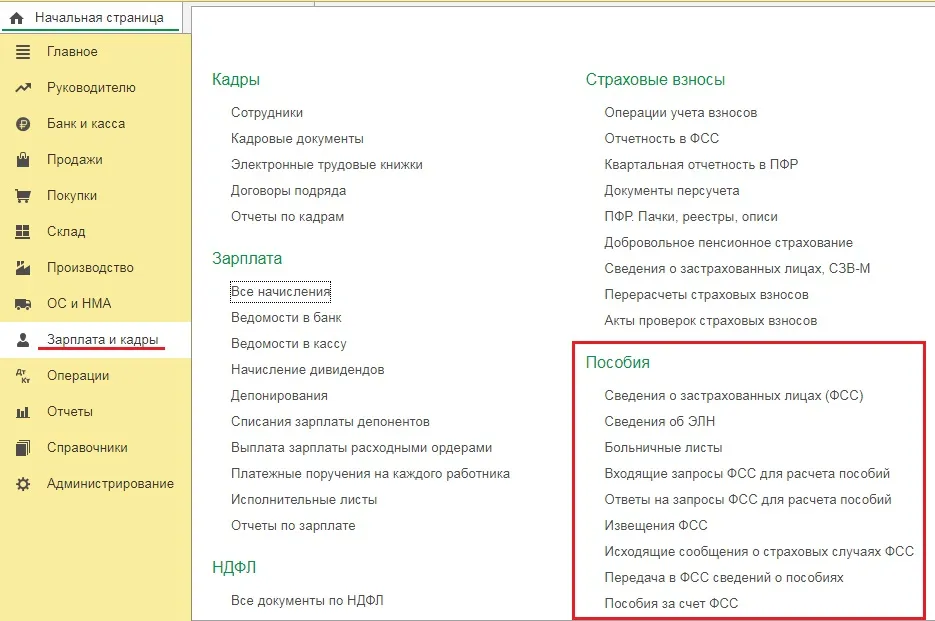Image resolution: width=935 pixels, height=621 pixels.
Task: Go to Банк и касса section
Action: (86, 124)
